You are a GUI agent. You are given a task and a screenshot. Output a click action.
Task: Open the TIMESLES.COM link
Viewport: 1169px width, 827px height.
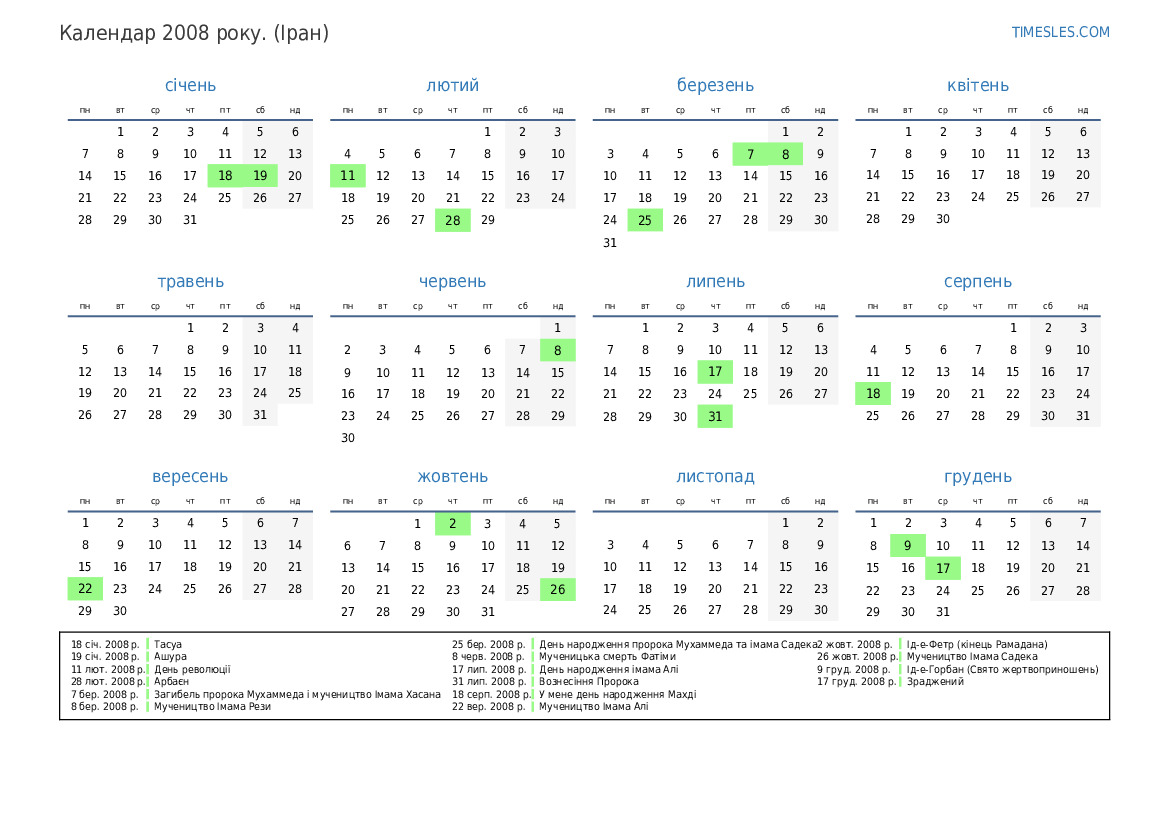click(1060, 32)
